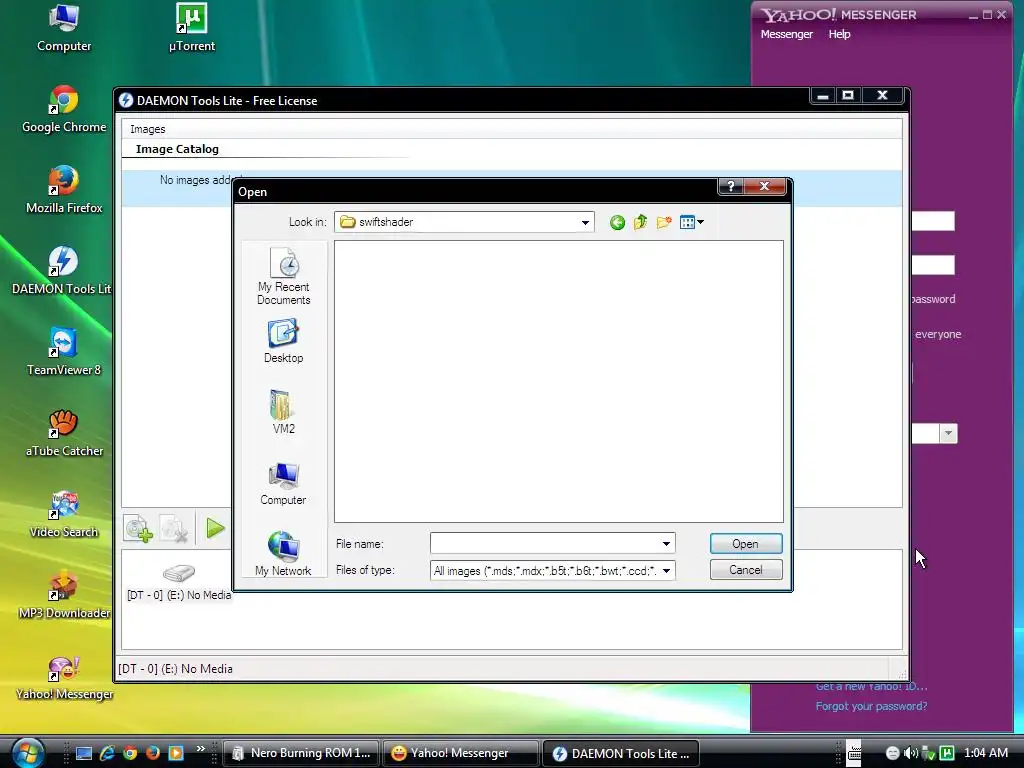Screen dimensions: 1024x768
Task: Select My Network in the places bar
Action: pos(283,554)
